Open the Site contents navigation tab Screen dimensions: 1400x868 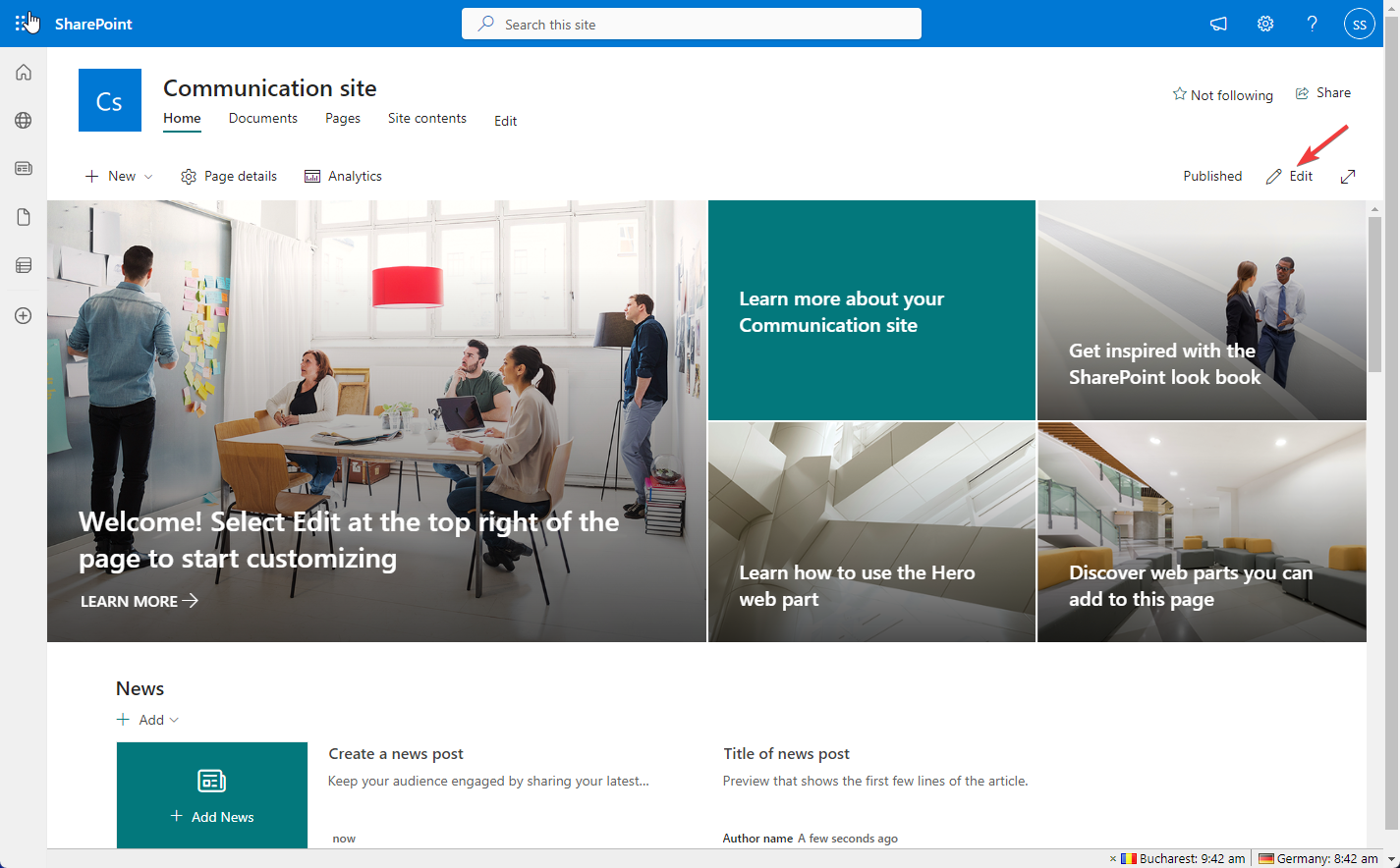click(427, 119)
